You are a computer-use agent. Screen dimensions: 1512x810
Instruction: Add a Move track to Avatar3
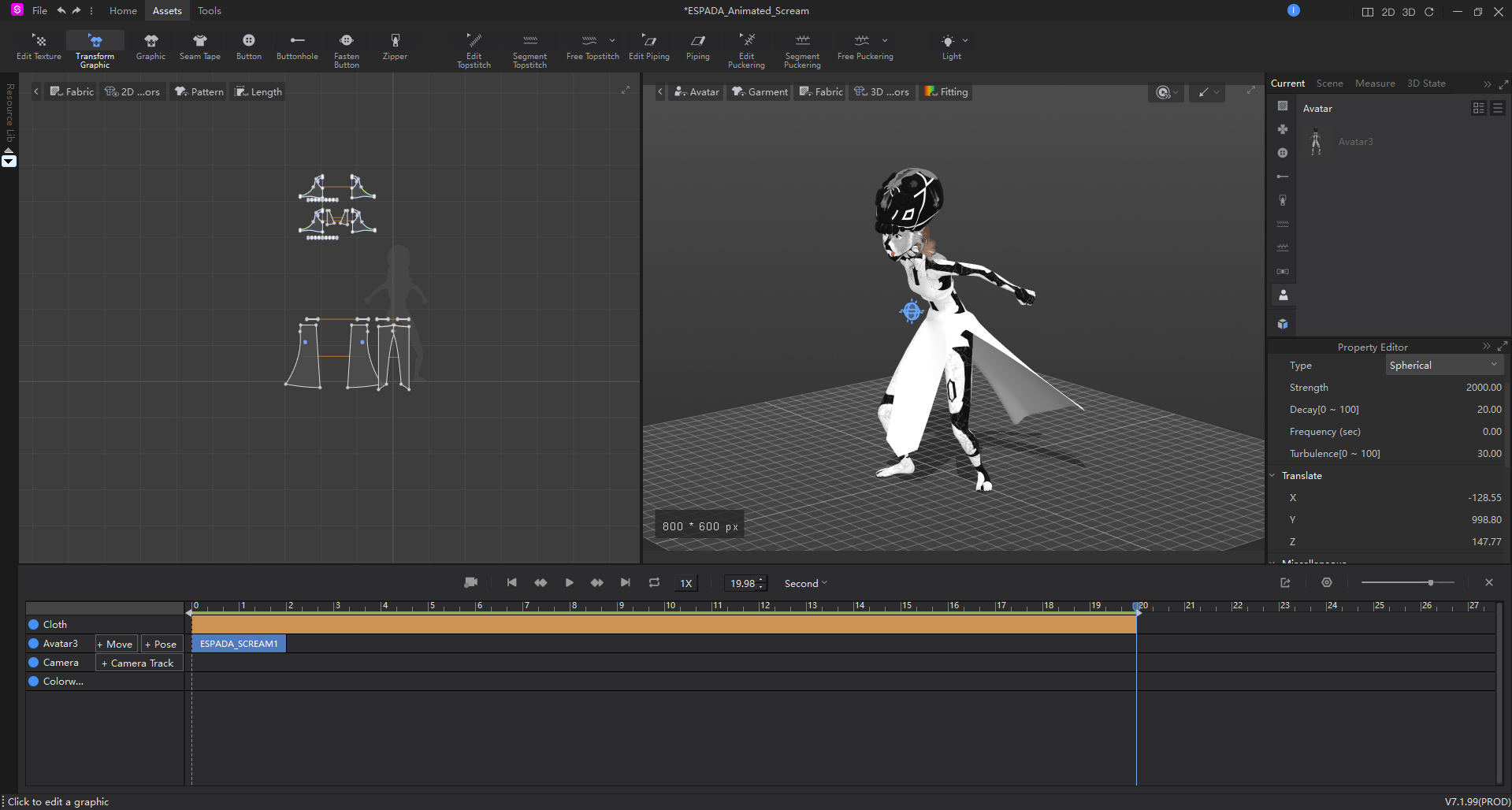click(116, 644)
